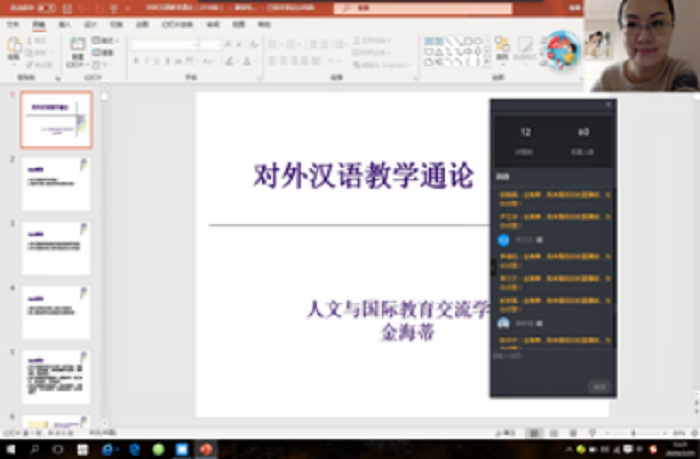Close the dark chat panel
This screenshot has width=700, height=459.
point(608,104)
